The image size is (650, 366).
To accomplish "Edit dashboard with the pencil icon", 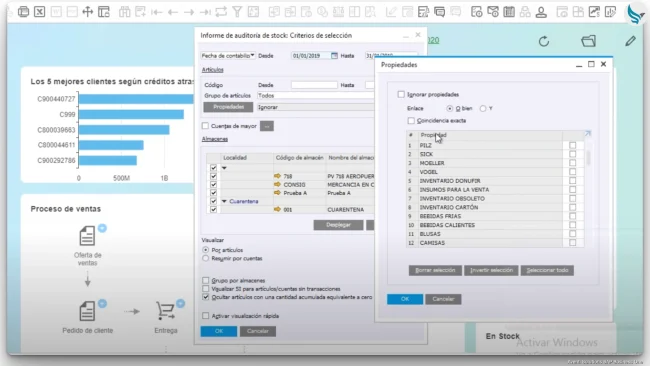I will pos(631,41).
